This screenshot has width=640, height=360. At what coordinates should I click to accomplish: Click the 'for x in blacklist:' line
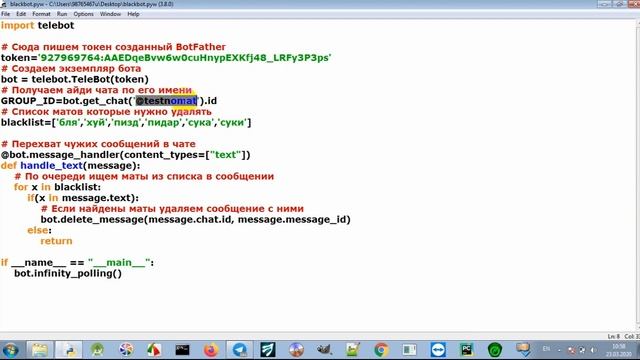[57, 187]
